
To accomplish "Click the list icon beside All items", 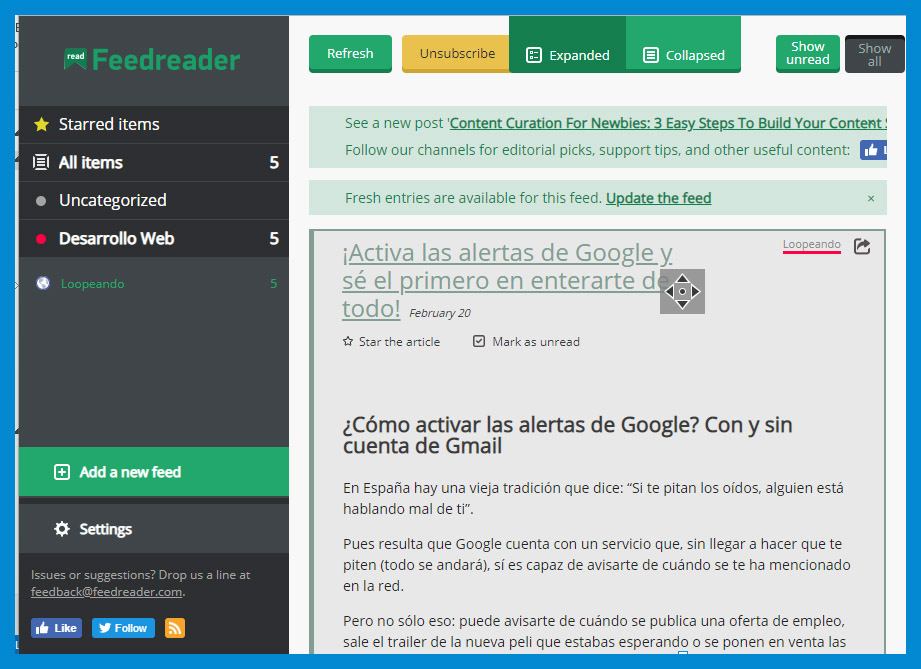I will click(41, 162).
